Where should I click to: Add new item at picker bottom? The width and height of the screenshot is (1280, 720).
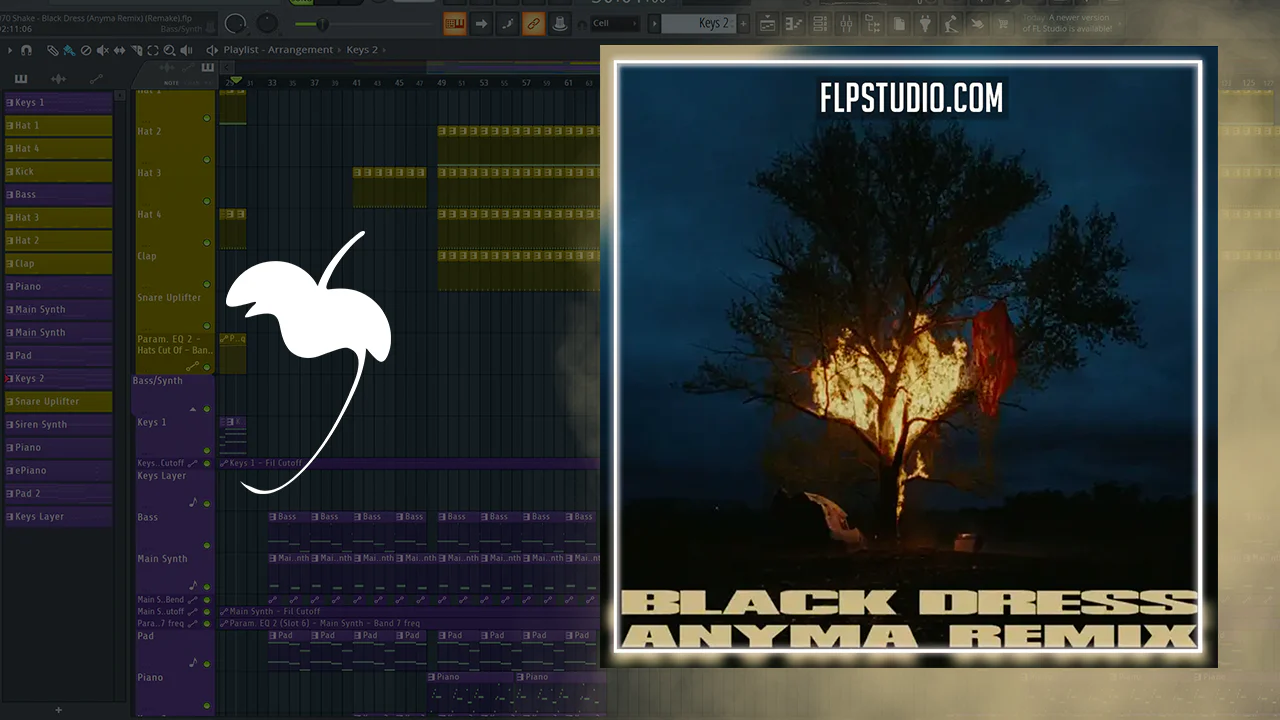tap(58, 710)
